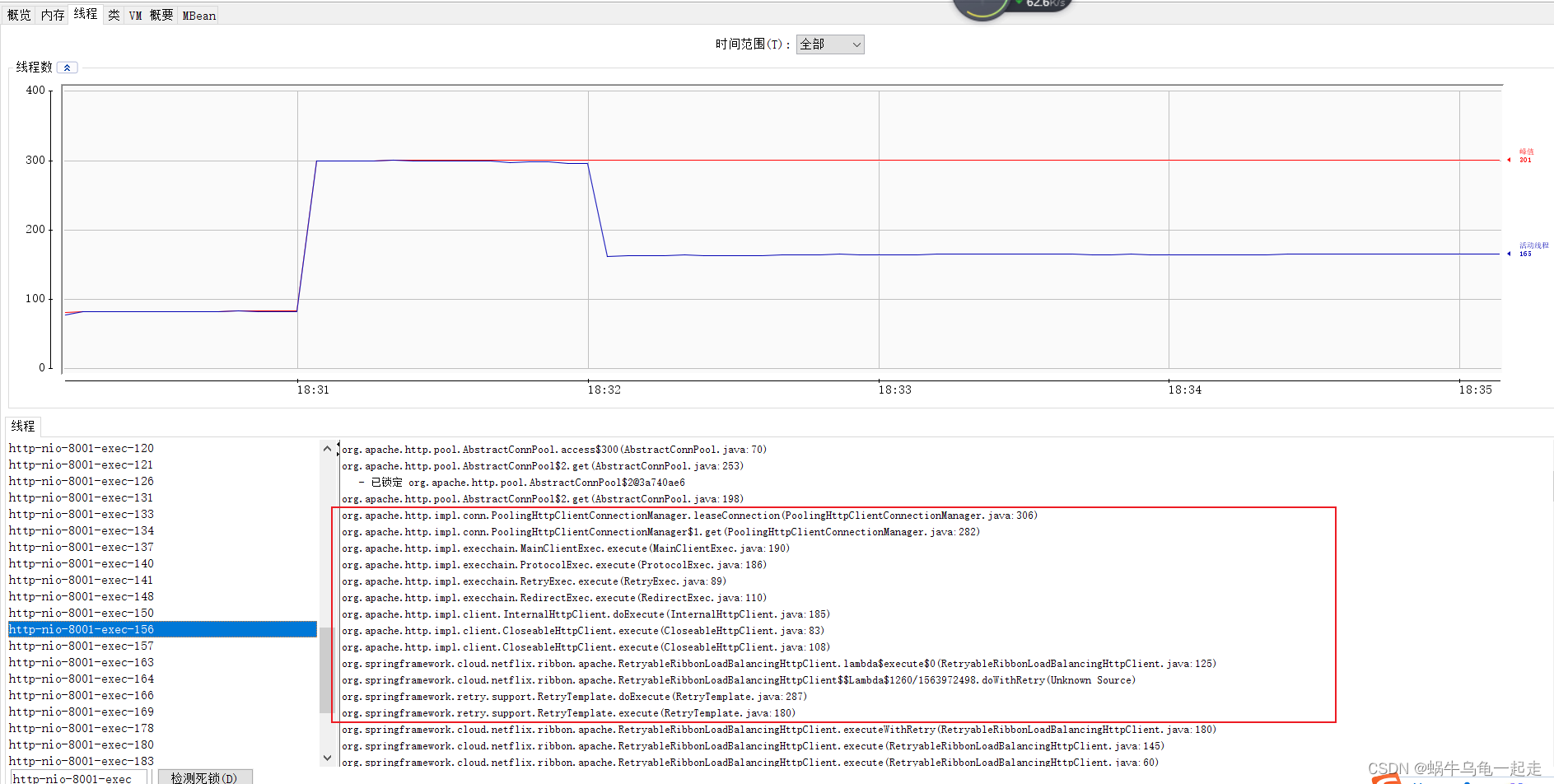Click the 峰值 301 legend marker
Screen dimensions: 1554x784
point(1522,156)
